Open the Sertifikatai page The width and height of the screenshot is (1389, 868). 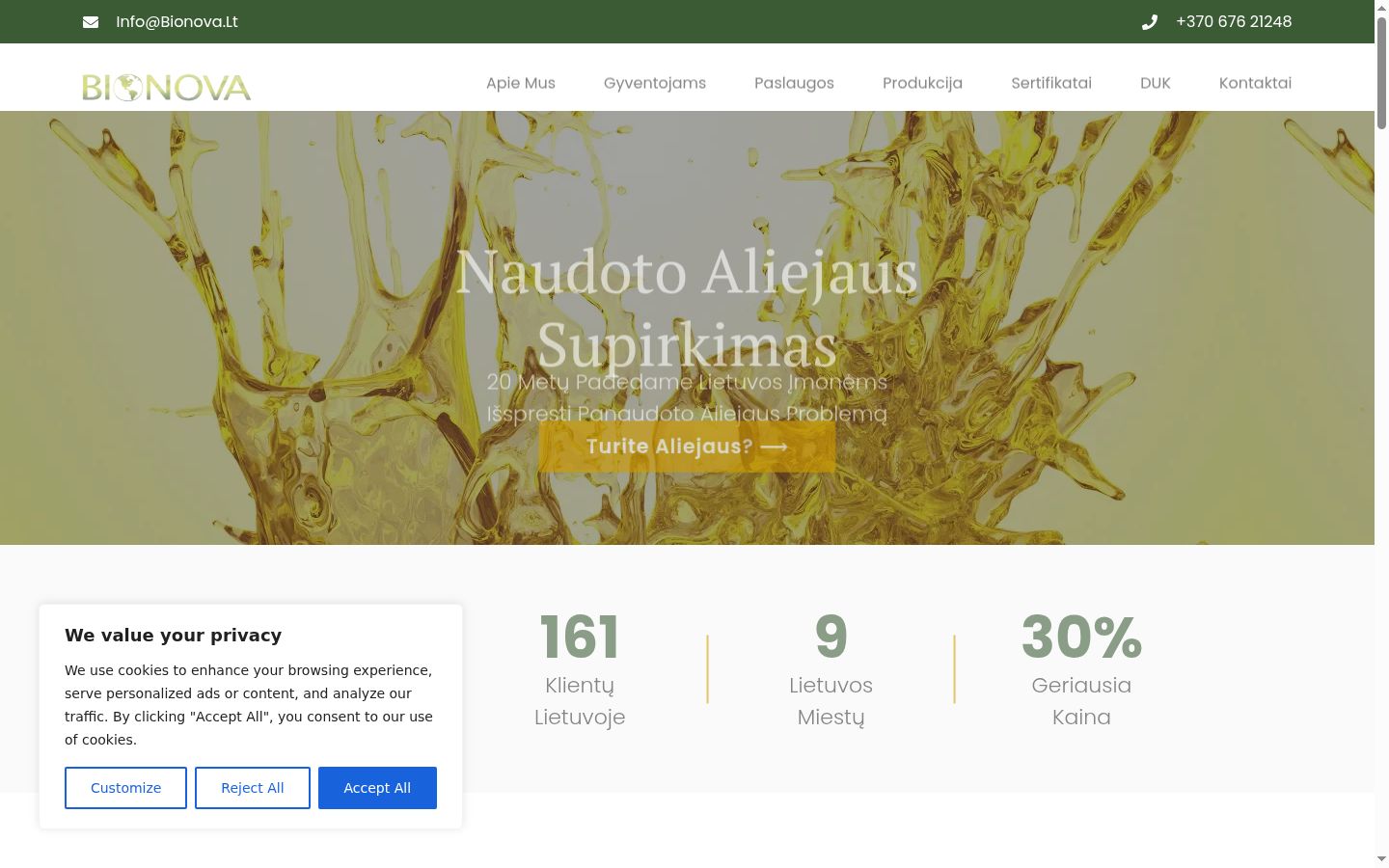click(1051, 83)
